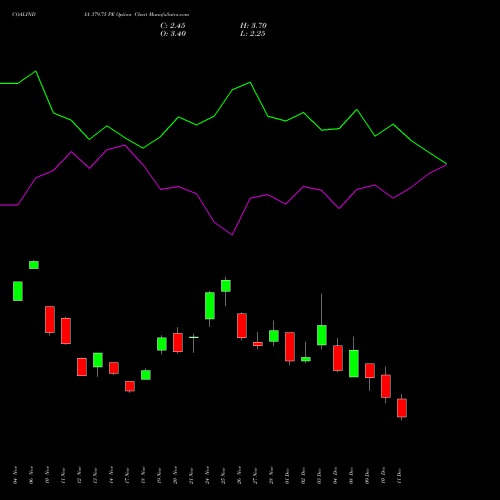The height and width of the screenshot is (500, 500).
Task: Click the doji candle above 21 Nov
Action: [194, 338]
